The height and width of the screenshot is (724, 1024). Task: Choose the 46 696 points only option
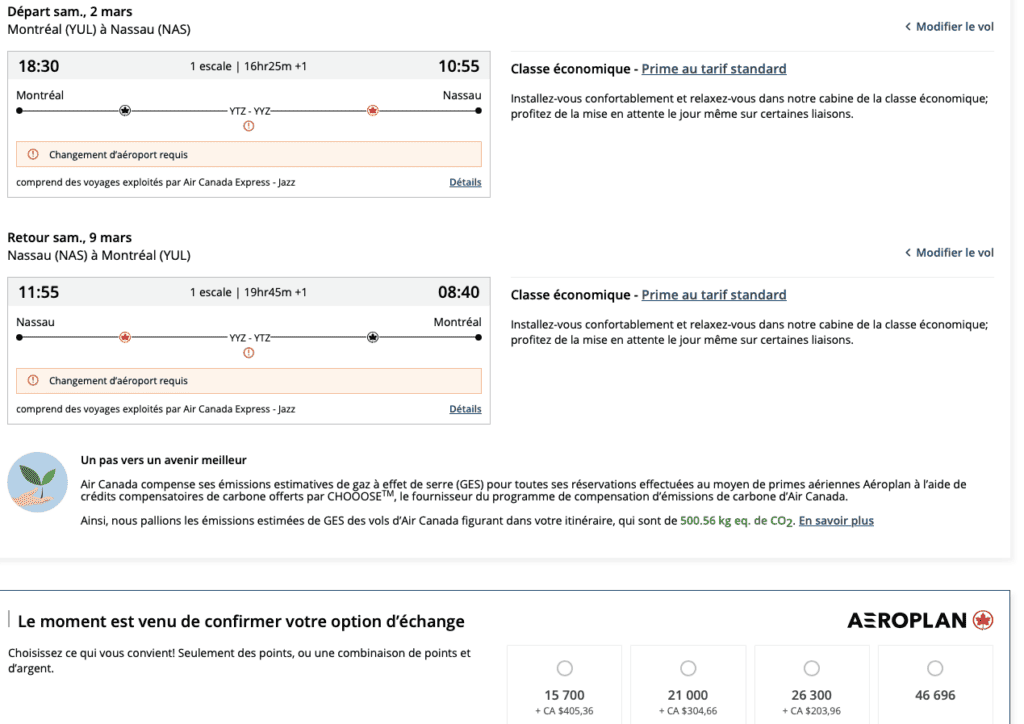pos(935,668)
